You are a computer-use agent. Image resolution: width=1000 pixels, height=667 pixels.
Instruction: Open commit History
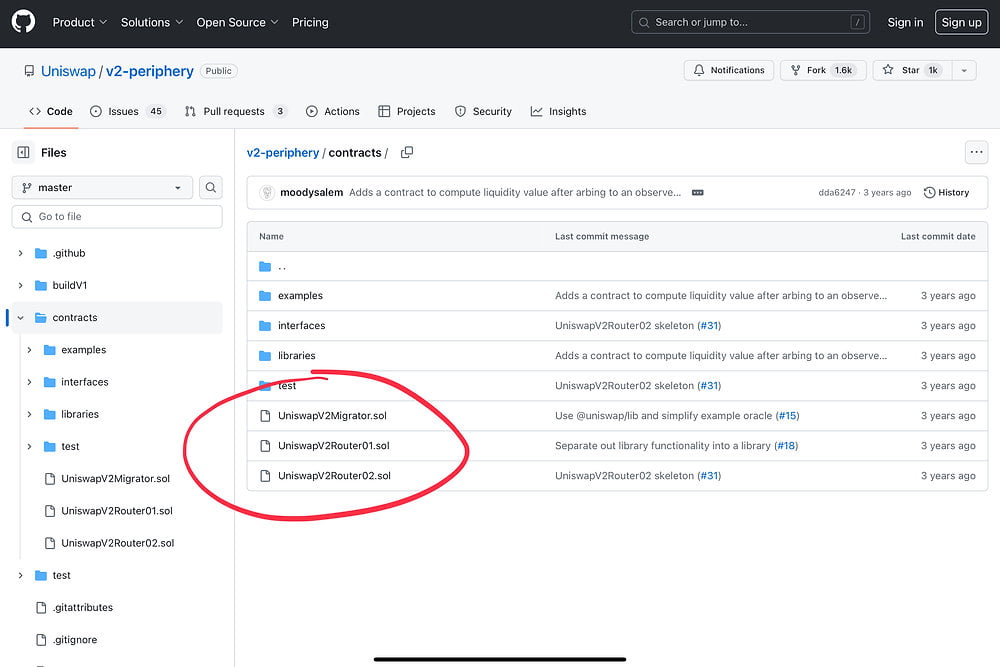tap(946, 193)
